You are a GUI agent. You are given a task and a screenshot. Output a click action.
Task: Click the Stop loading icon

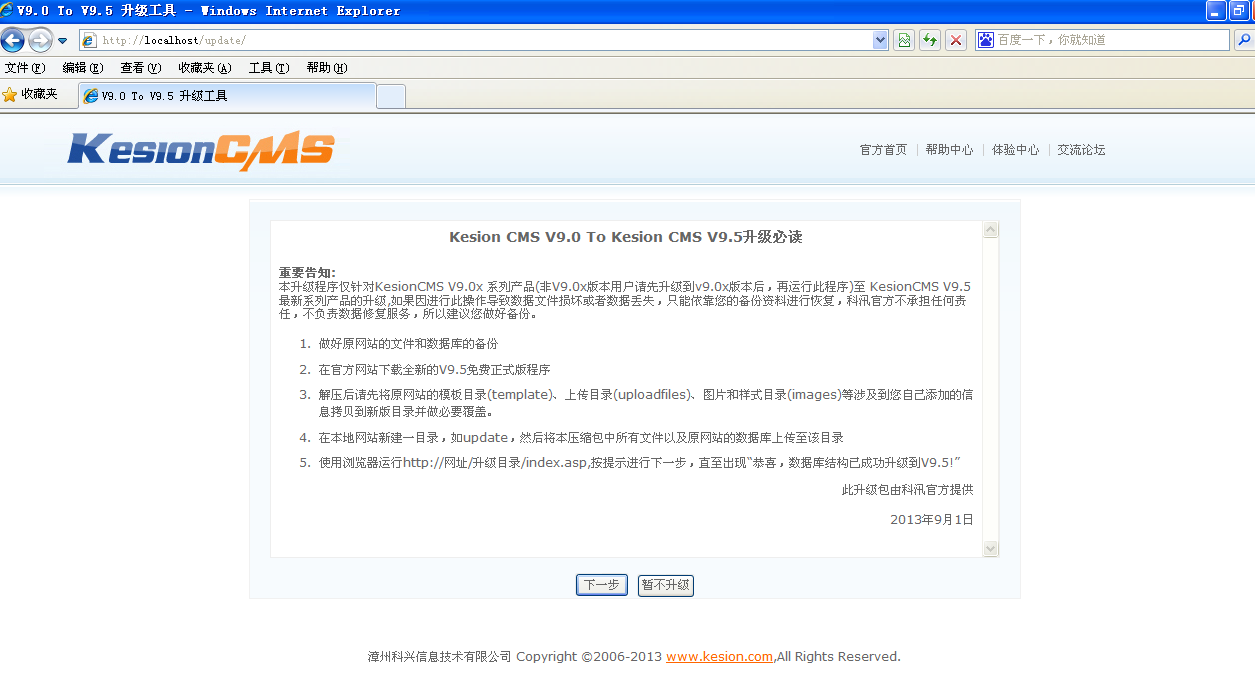click(953, 40)
